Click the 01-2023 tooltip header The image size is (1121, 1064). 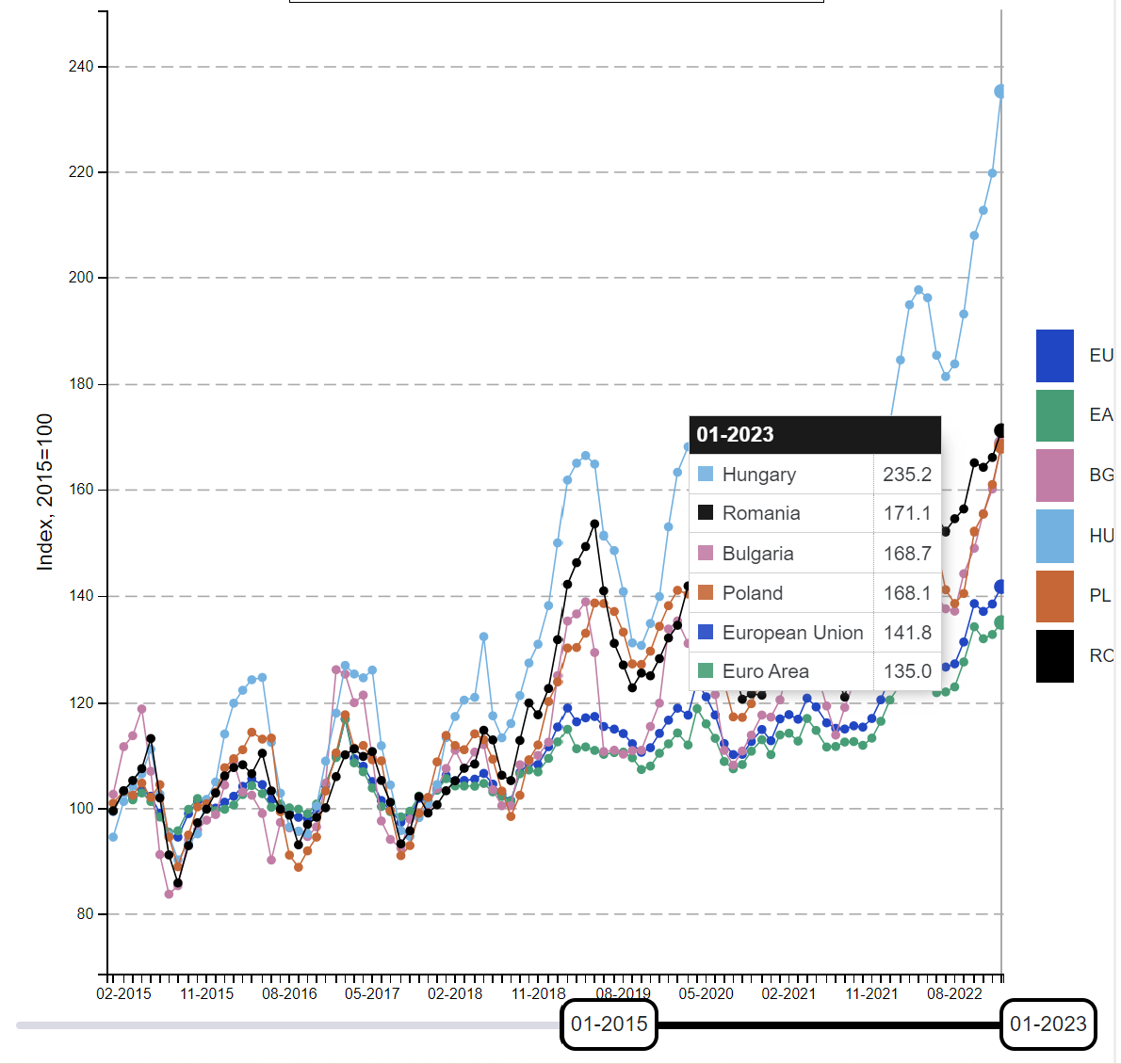coord(814,434)
